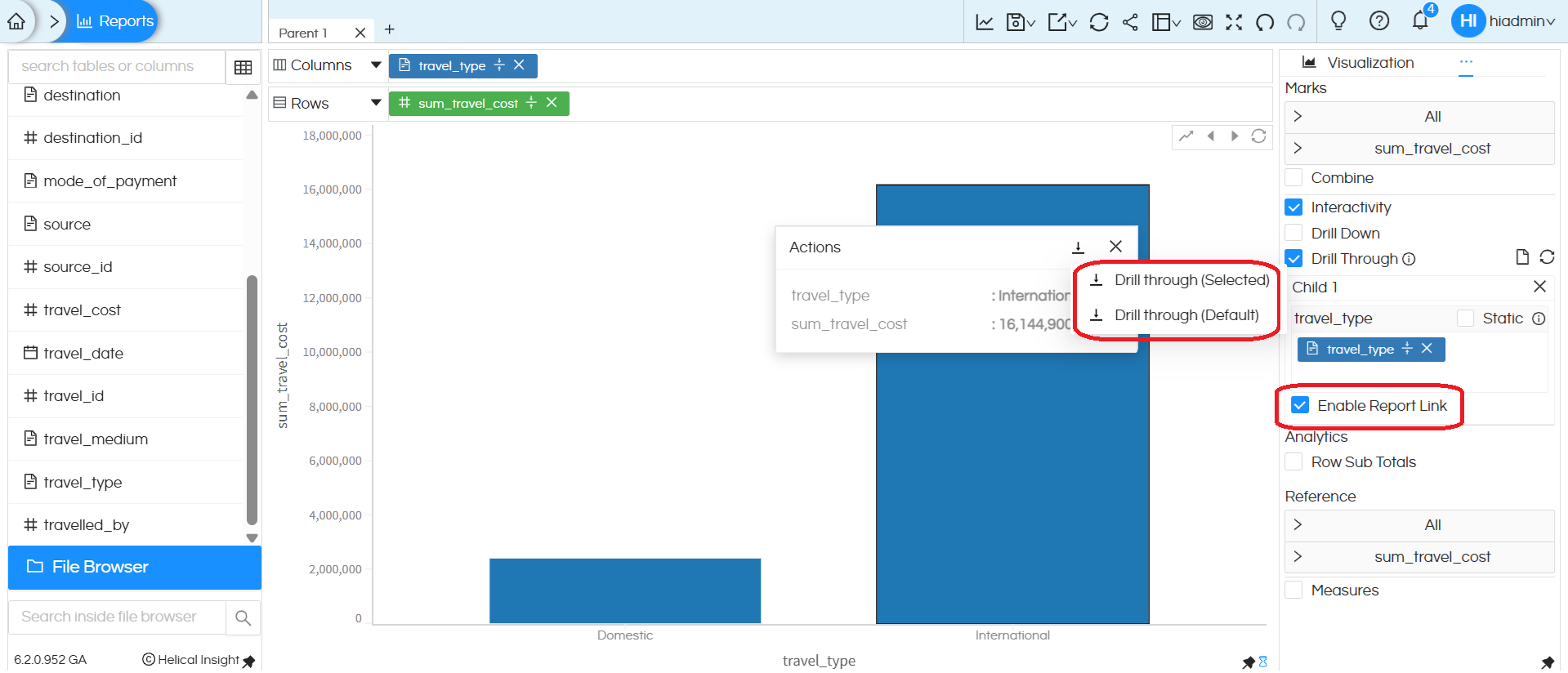This screenshot has width=1568, height=673.
Task: Share the report using share icon
Action: pos(1131,22)
